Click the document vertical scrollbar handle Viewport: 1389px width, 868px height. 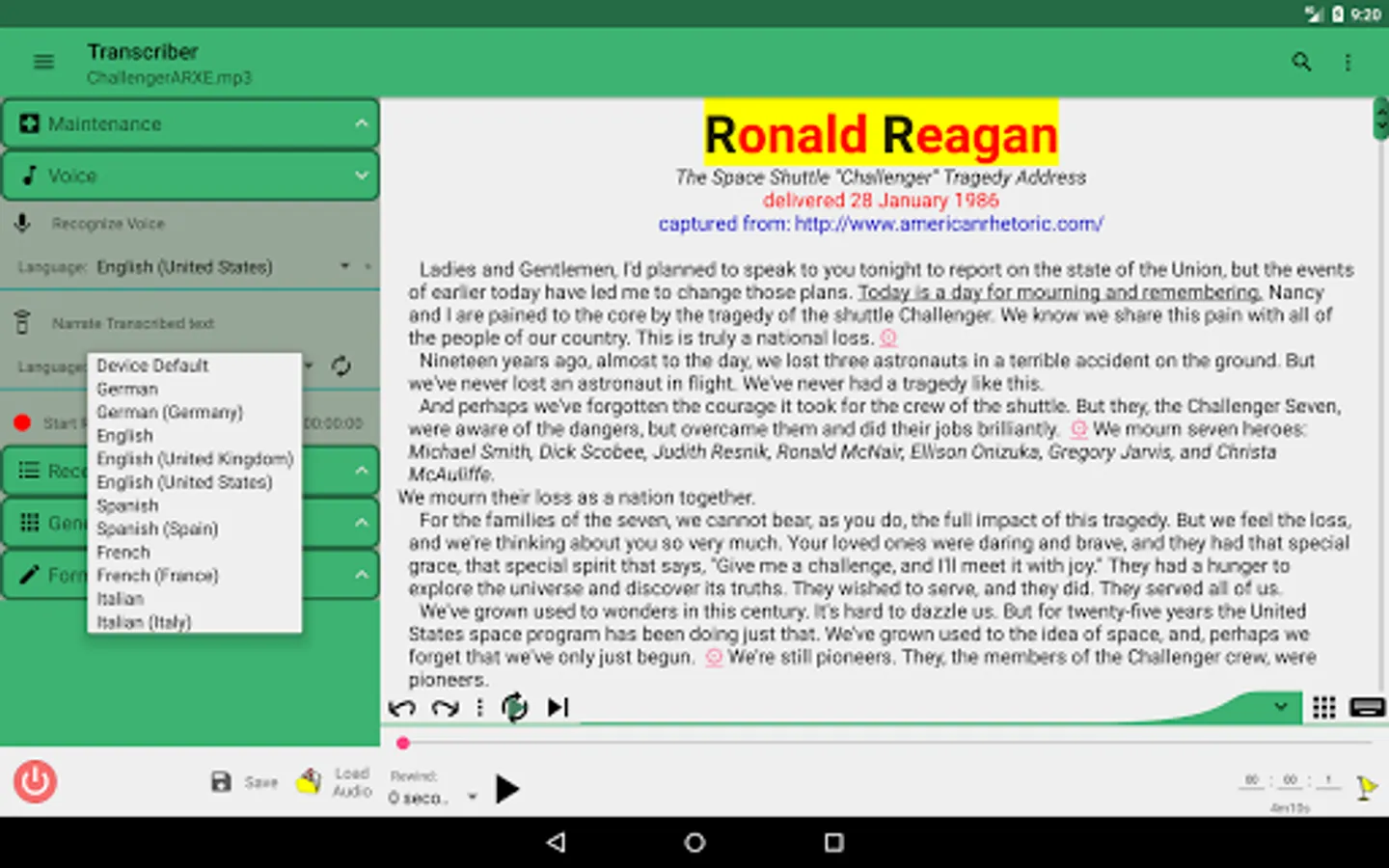click(1380, 120)
